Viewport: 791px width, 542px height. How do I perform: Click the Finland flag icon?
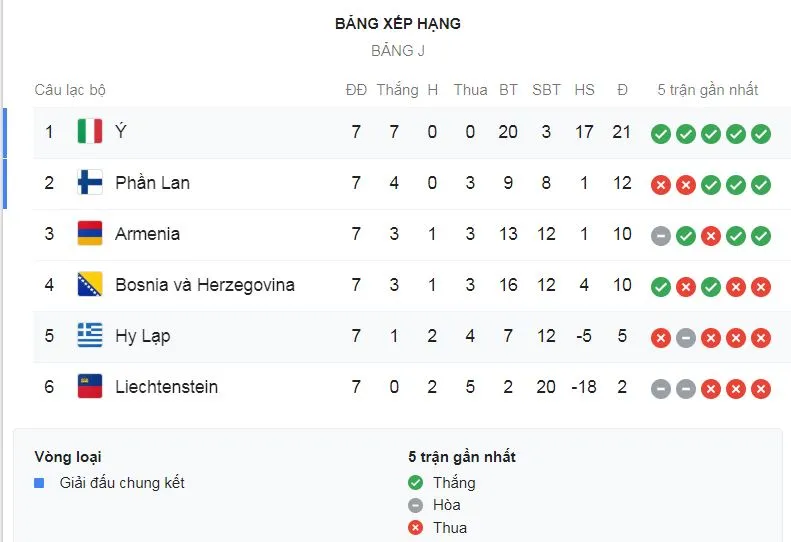pyautogui.click(x=90, y=182)
